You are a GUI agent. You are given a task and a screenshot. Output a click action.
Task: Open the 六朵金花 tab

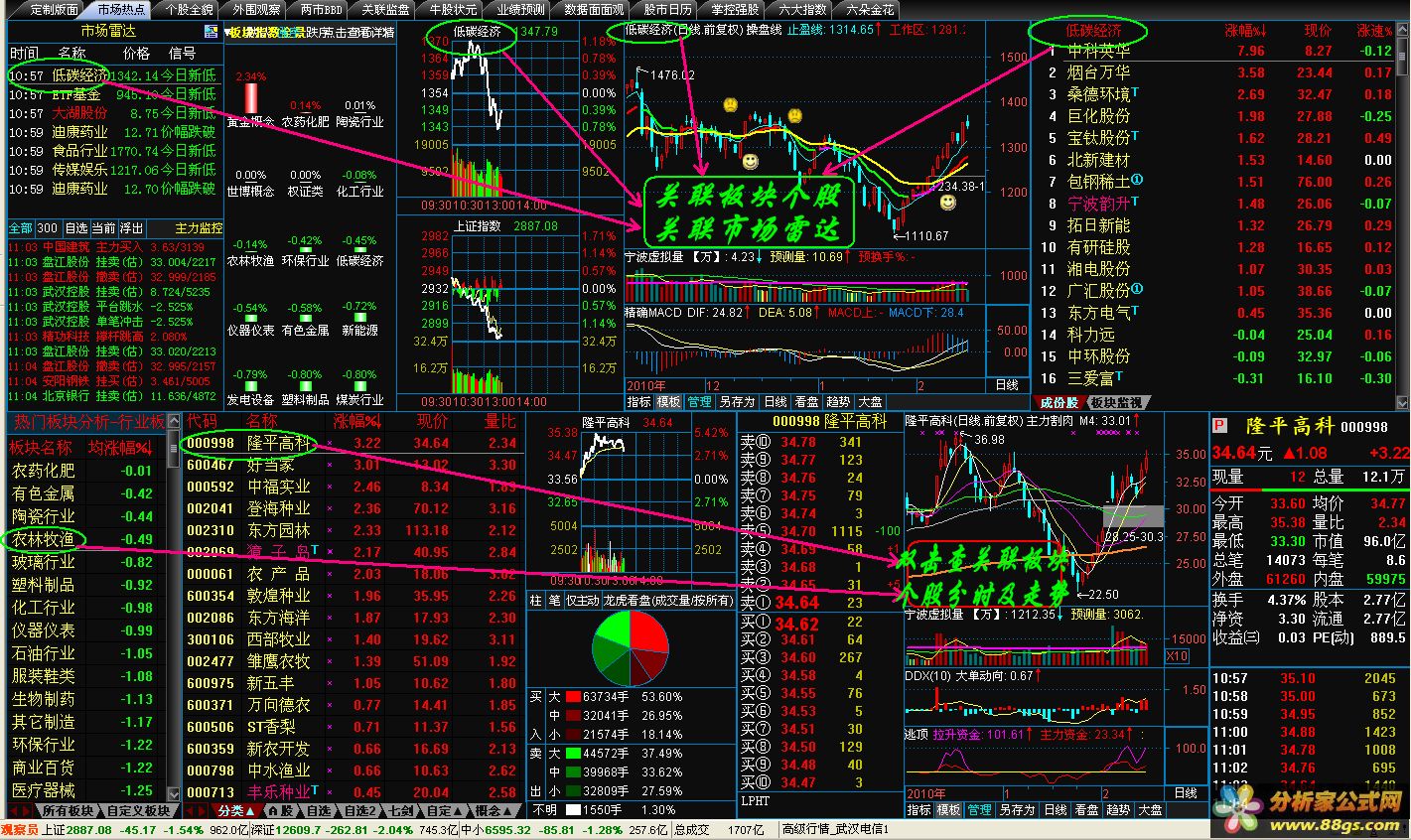coord(869,9)
